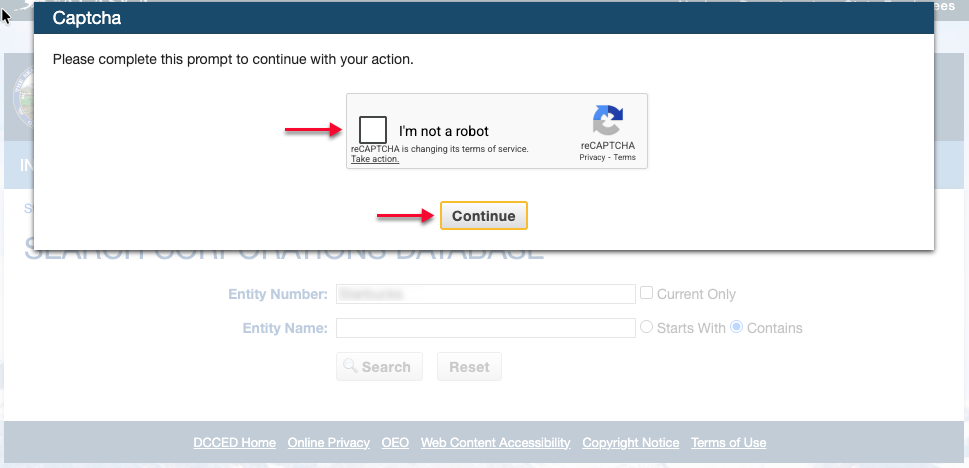Focus the Entity Name text field
This screenshot has width=969, height=468.
click(x=486, y=328)
